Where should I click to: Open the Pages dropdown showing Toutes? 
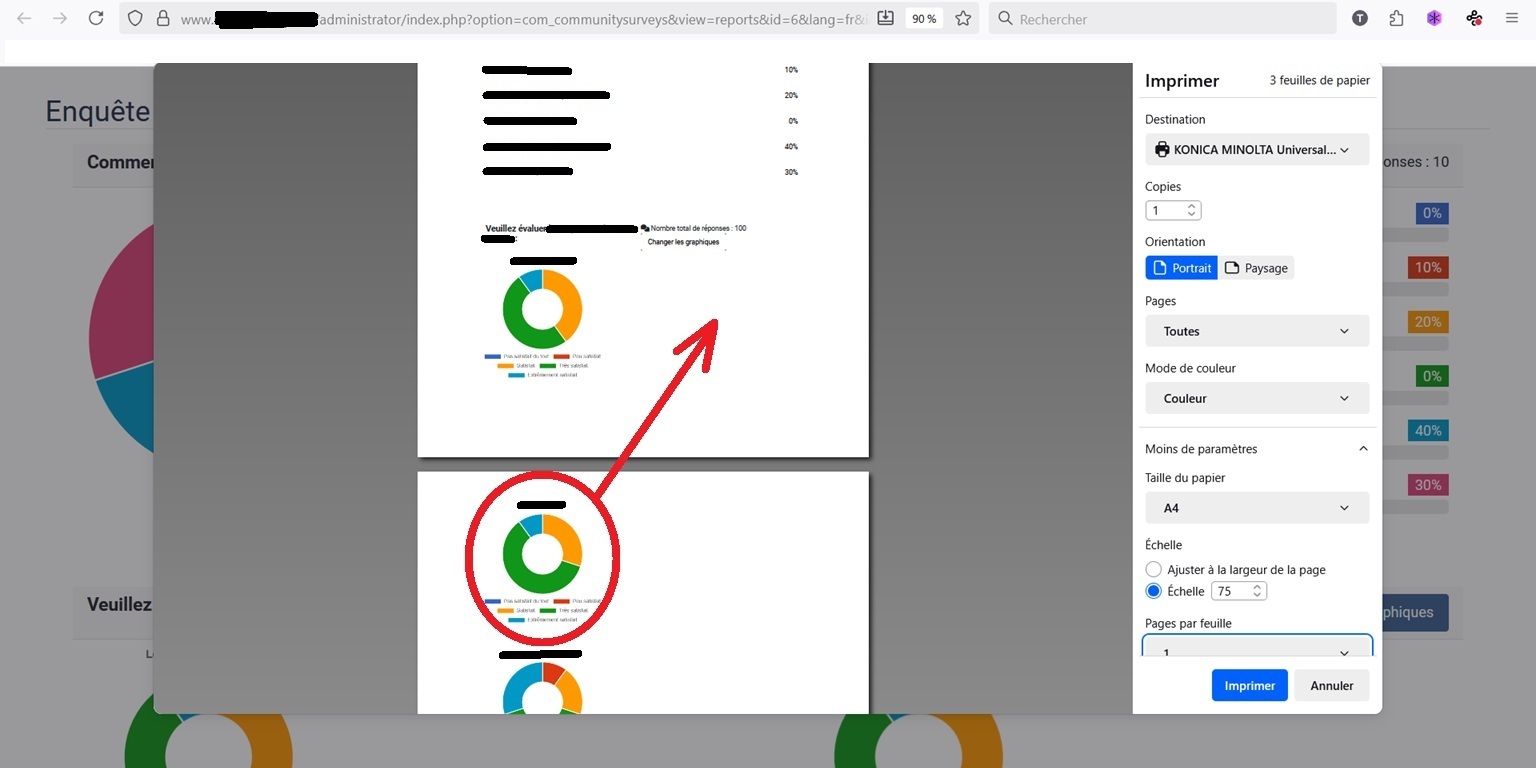(x=1256, y=331)
